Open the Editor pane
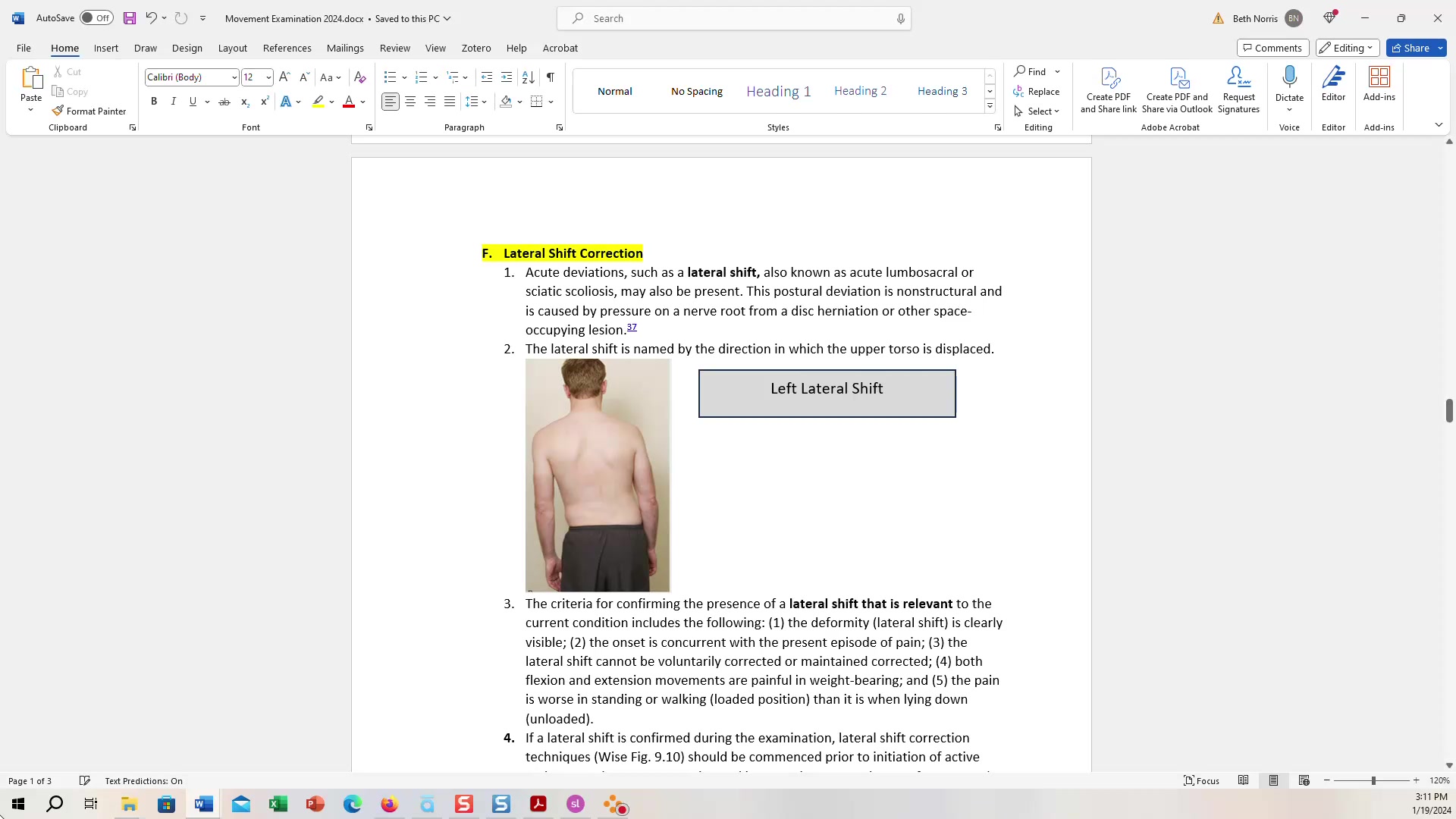The height and width of the screenshot is (819, 1456). point(1333,83)
